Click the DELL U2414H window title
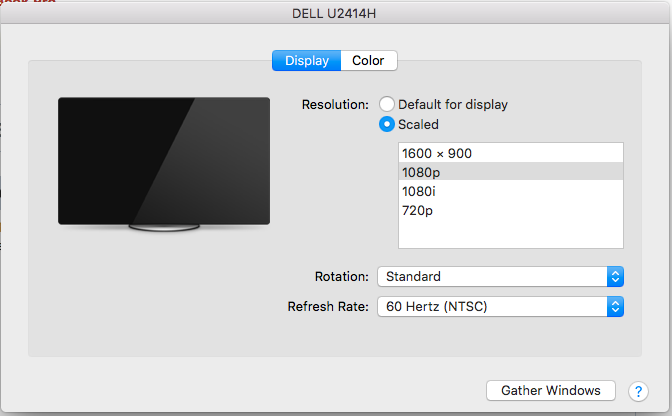 pyautogui.click(x=334, y=13)
